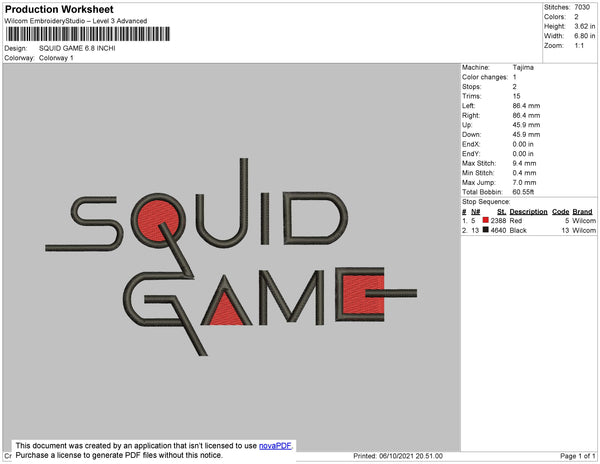Click the 'Page 1 of 1' footer text

[x=578, y=456]
